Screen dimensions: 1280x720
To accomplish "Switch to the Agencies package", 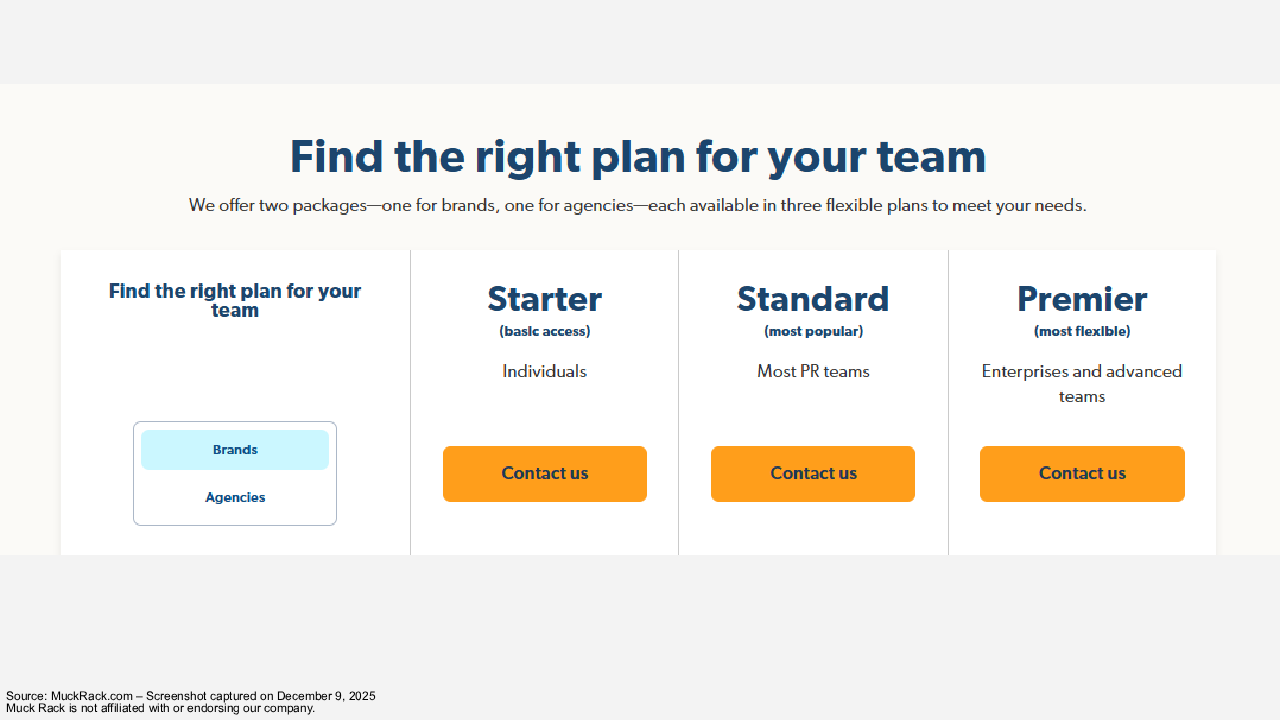I will point(235,498).
